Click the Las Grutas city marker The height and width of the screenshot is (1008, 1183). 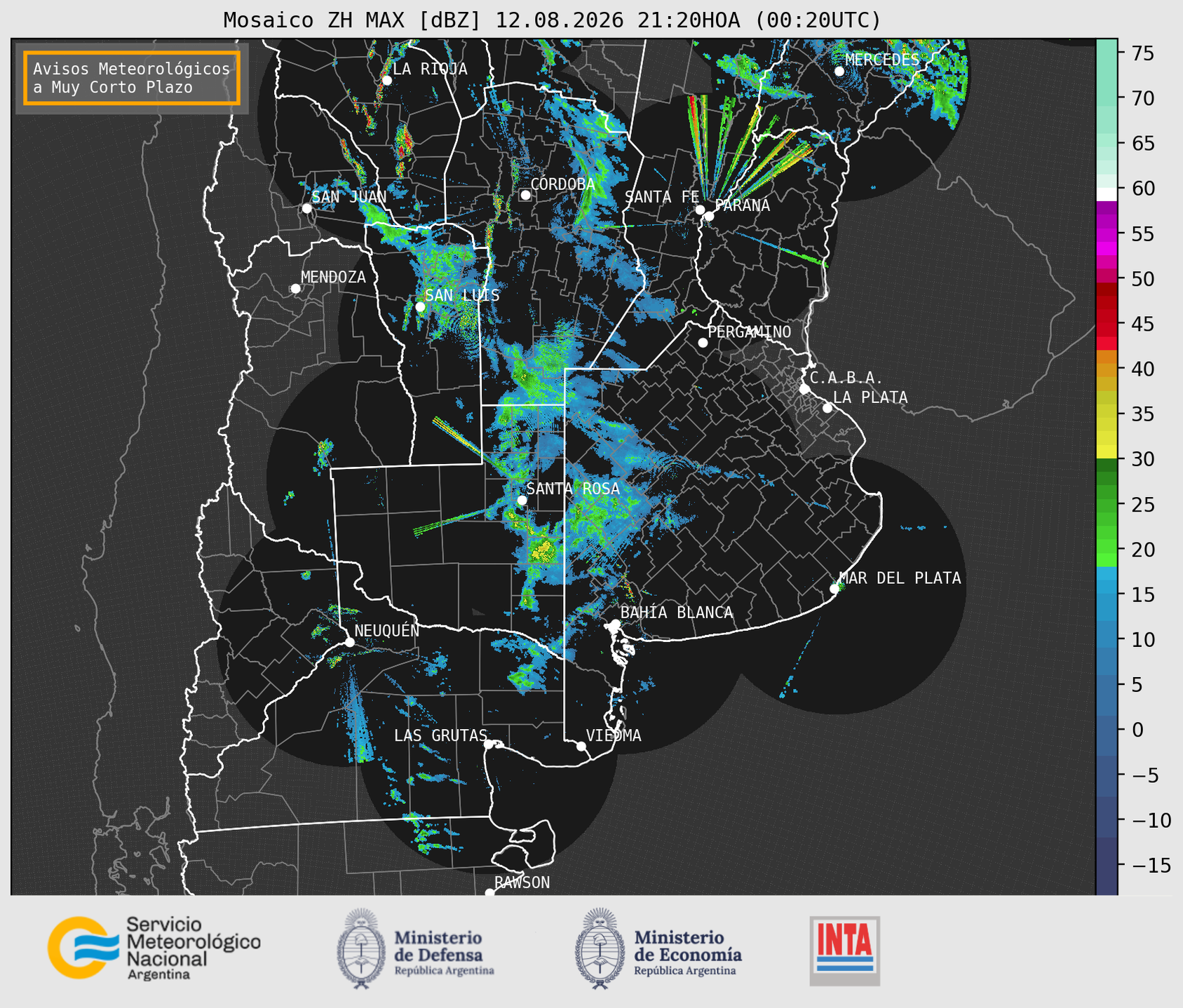tap(489, 744)
